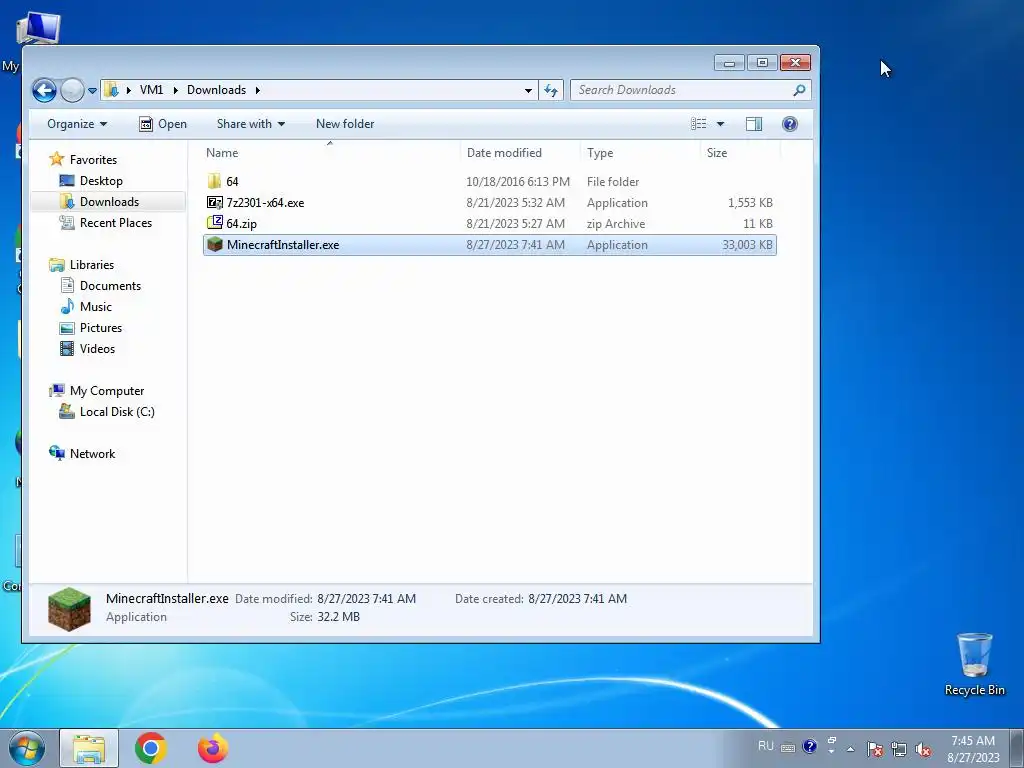Click the large Minecraft icon in details pane
Viewport: 1024px width, 768px height.
69,609
